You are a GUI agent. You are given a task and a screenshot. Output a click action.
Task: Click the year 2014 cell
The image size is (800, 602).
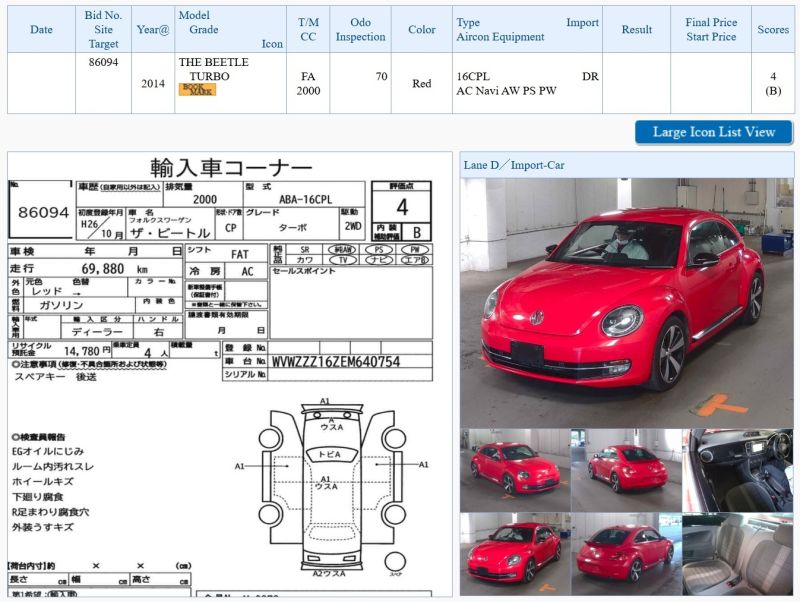point(153,84)
